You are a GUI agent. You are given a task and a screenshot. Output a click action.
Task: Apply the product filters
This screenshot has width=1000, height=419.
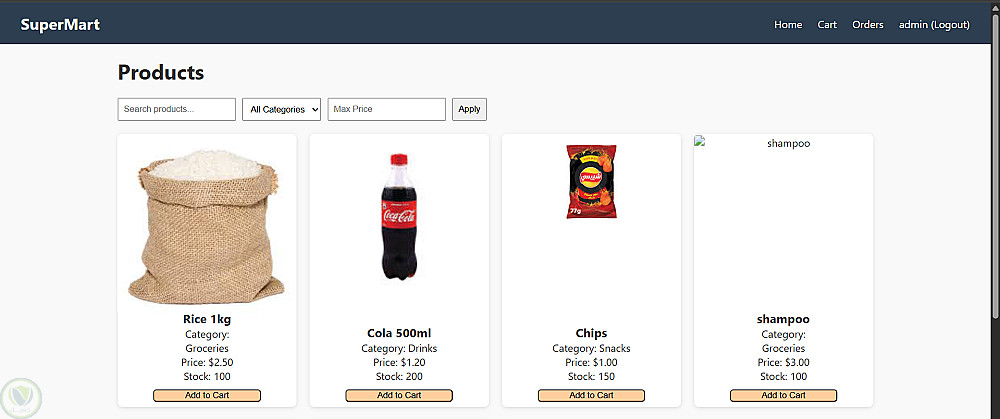469,109
